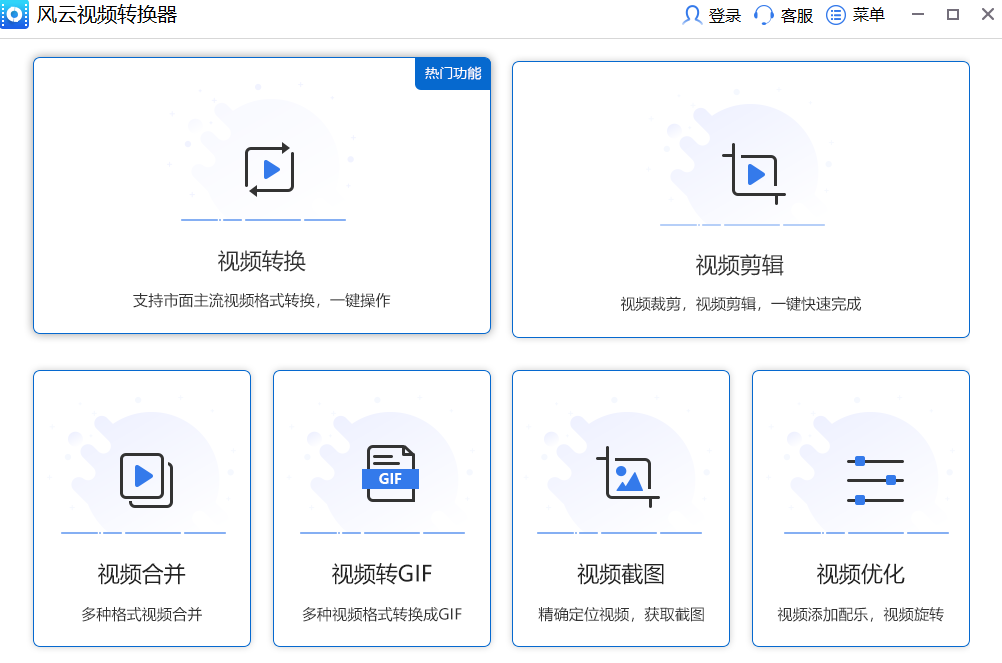Minimize the 风云视频转换器 window
This screenshot has width=1002, height=663.
pyautogui.click(x=918, y=14)
